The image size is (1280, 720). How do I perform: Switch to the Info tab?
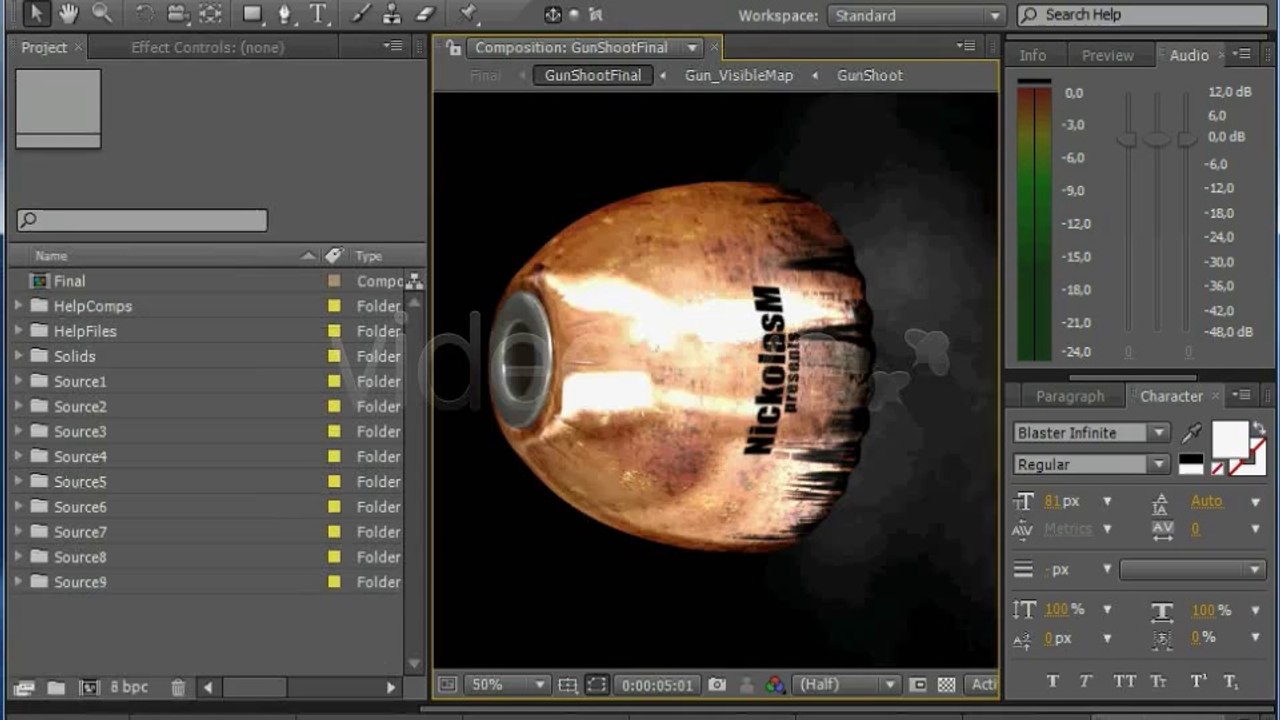[1032, 55]
